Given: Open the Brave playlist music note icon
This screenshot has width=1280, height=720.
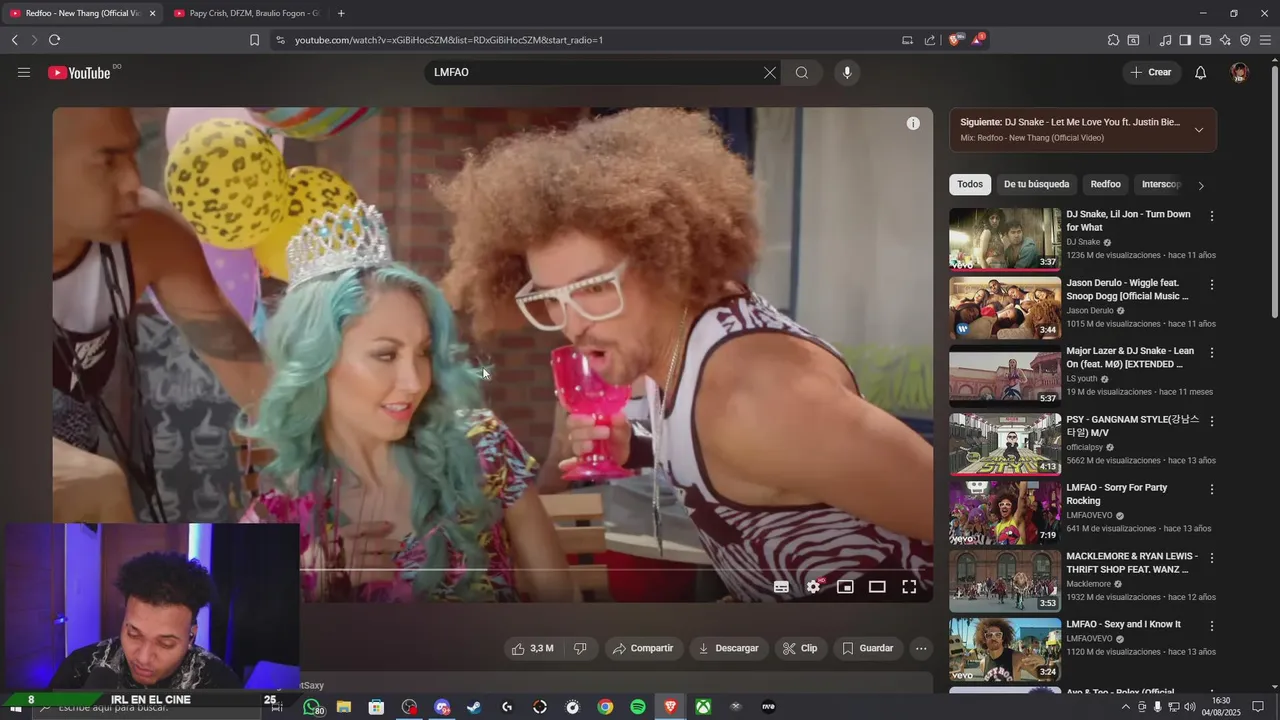Looking at the screenshot, I should [x=1165, y=40].
